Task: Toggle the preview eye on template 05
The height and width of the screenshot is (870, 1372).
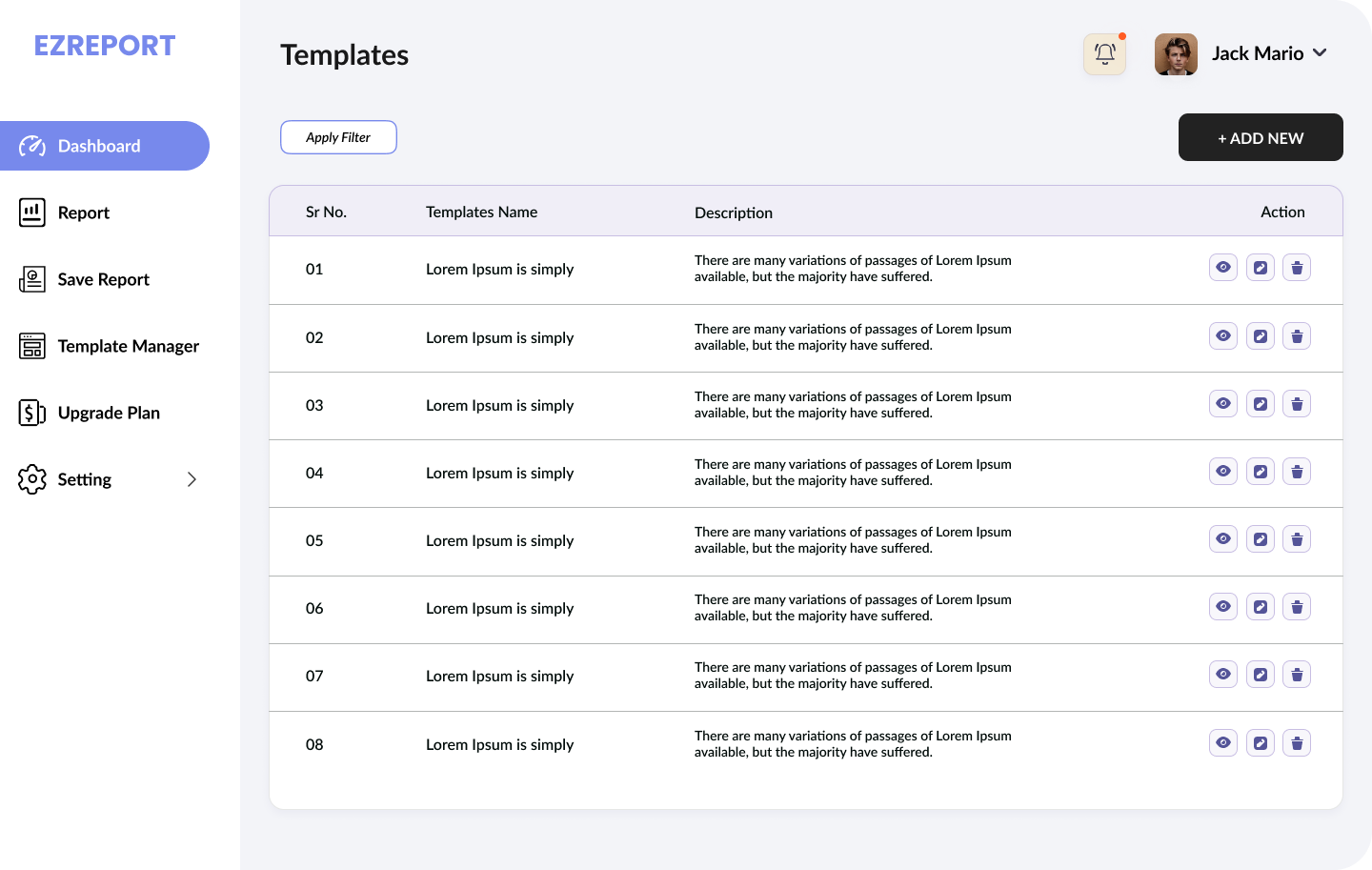Action: coord(1222,538)
